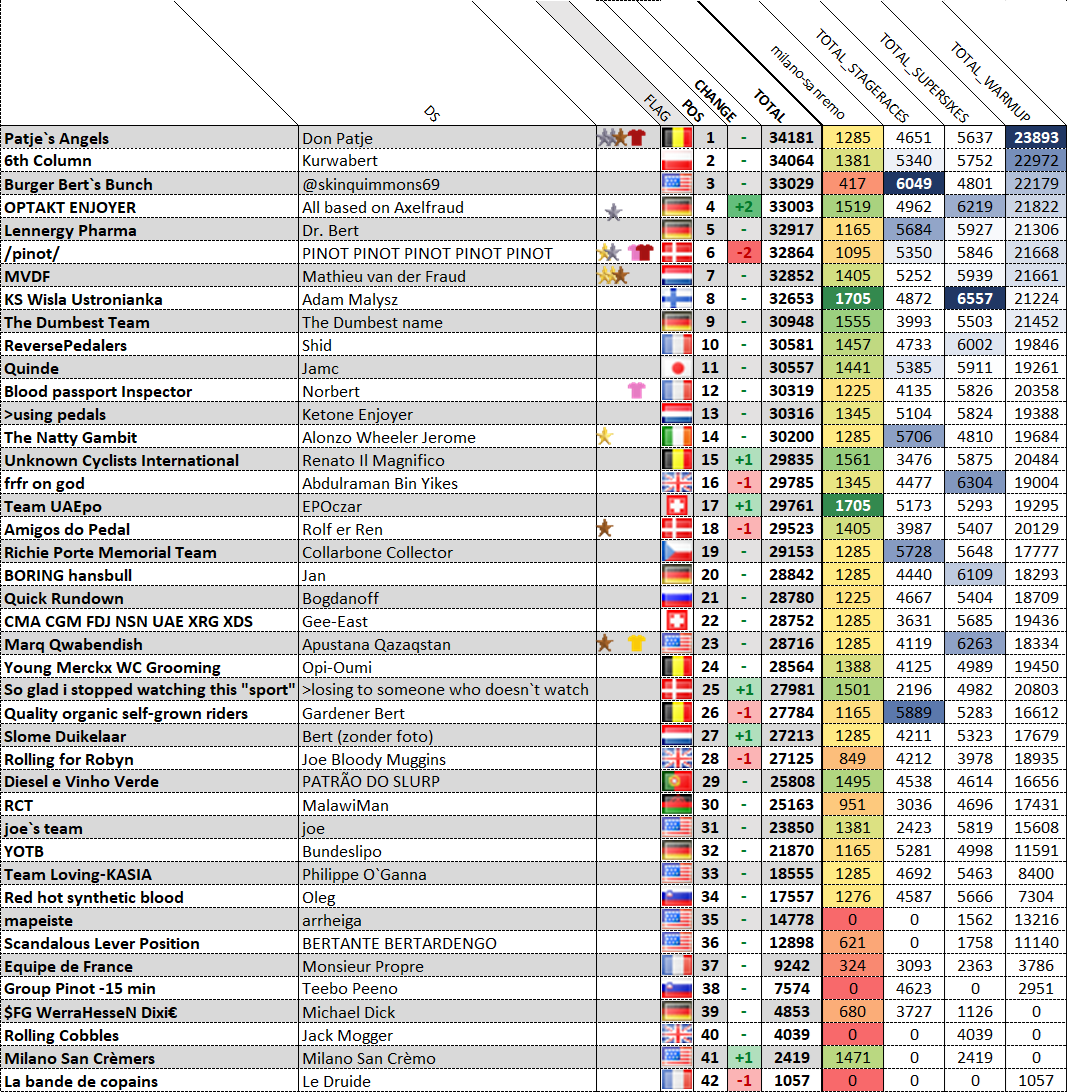Select position 42 cell
This screenshot has height=1092, width=1067.
tap(710, 1080)
